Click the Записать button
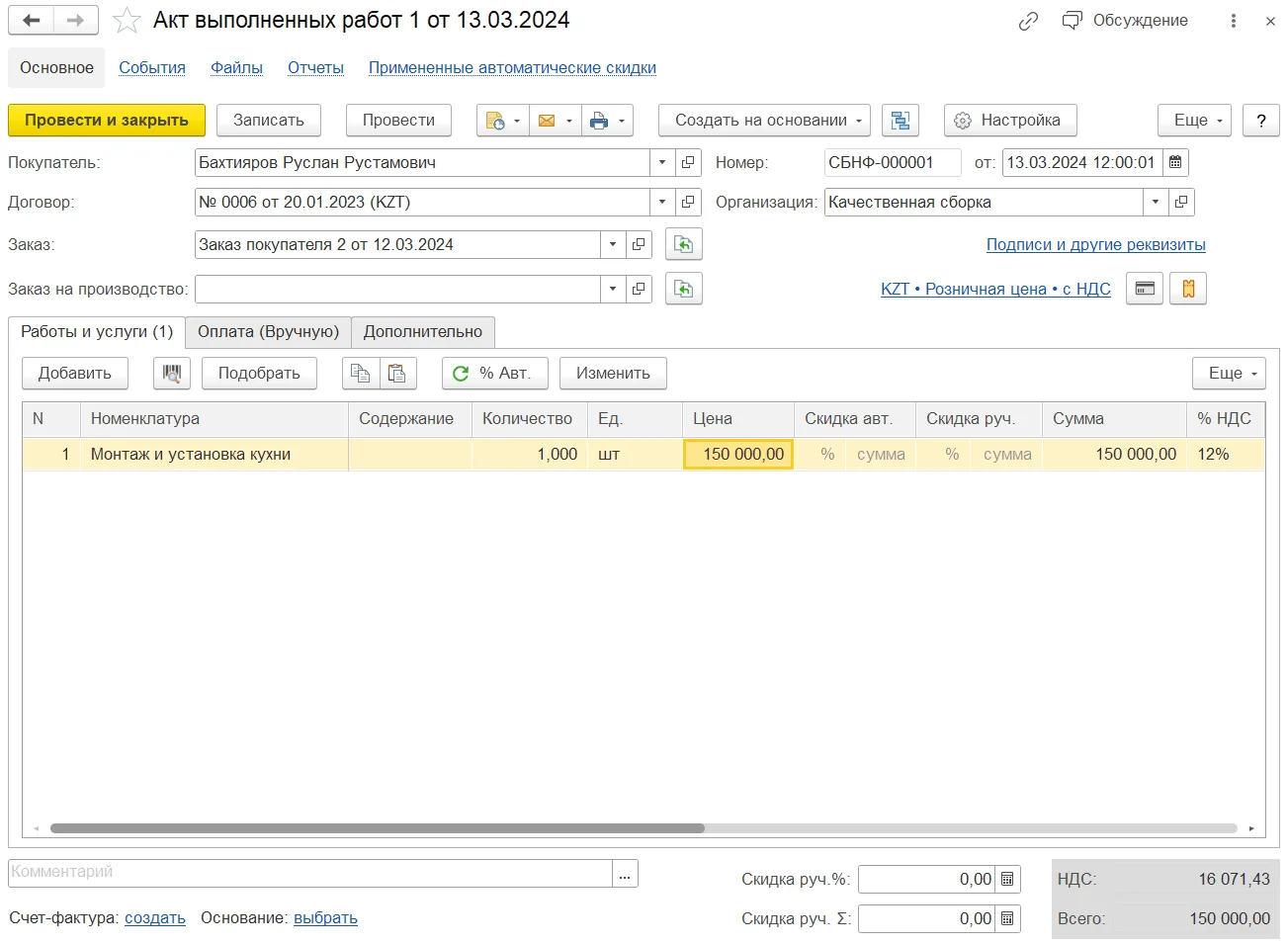Image resolution: width=1288 pixels, height=944 pixels. coord(269,121)
